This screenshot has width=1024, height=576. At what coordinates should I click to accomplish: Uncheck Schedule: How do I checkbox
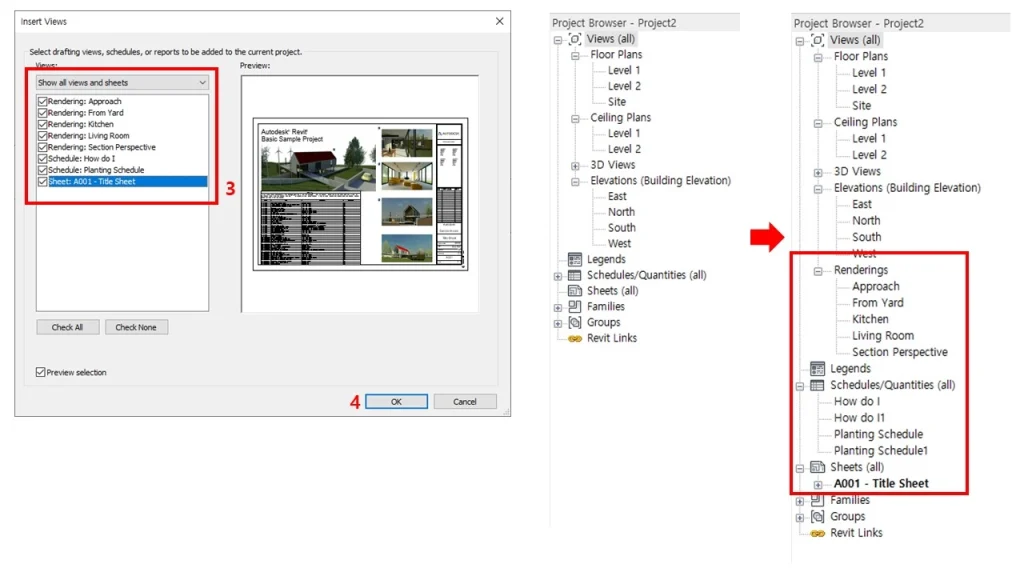pos(42,159)
